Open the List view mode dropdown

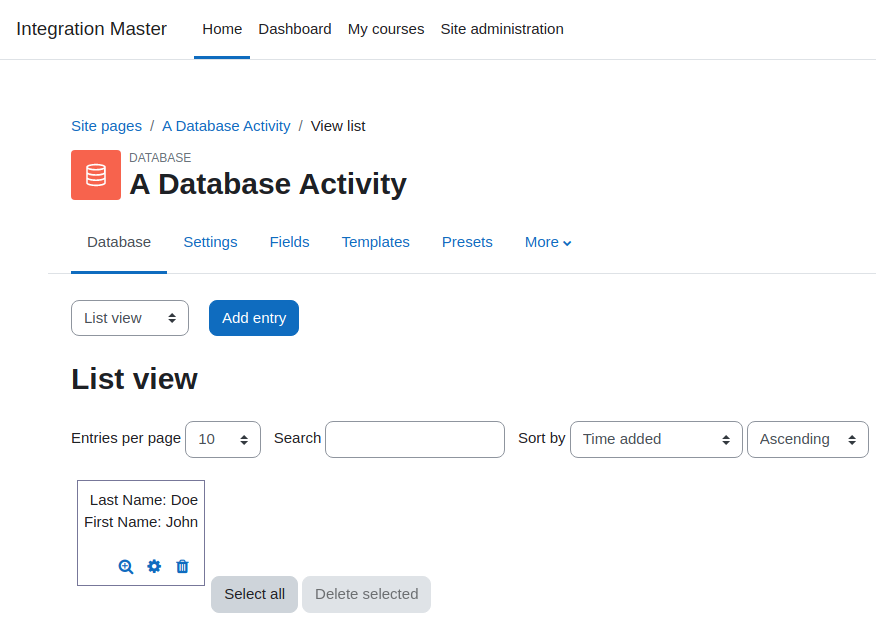pos(130,318)
